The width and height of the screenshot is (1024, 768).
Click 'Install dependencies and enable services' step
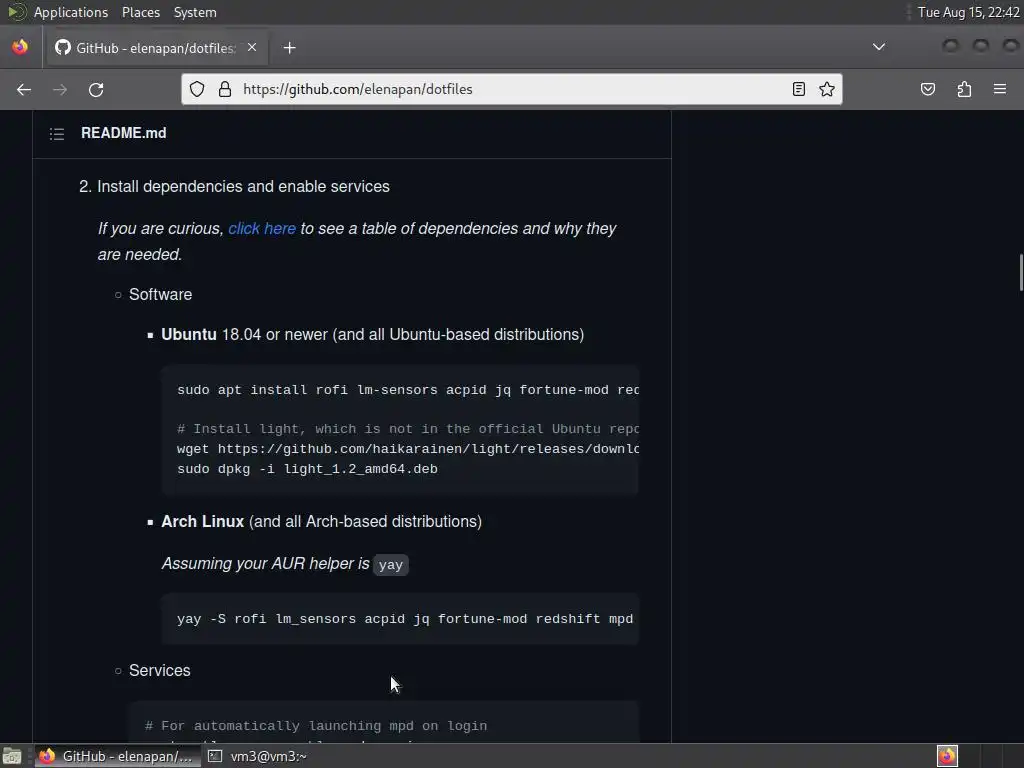[x=243, y=187]
